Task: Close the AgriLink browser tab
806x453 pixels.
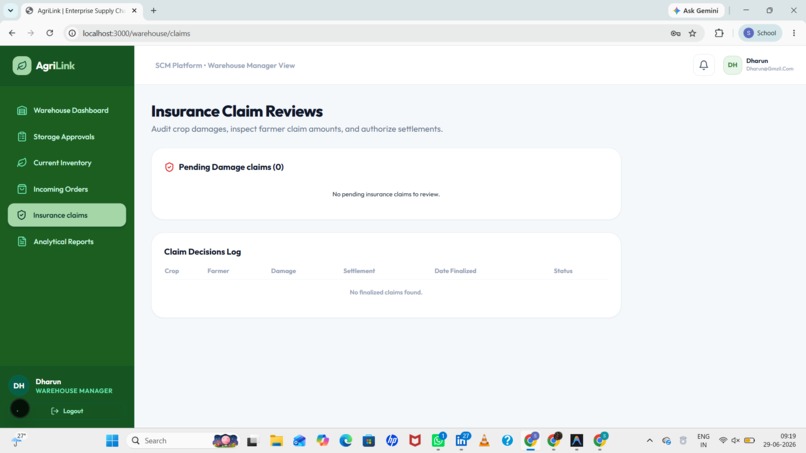Action: (x=134, y=10)
